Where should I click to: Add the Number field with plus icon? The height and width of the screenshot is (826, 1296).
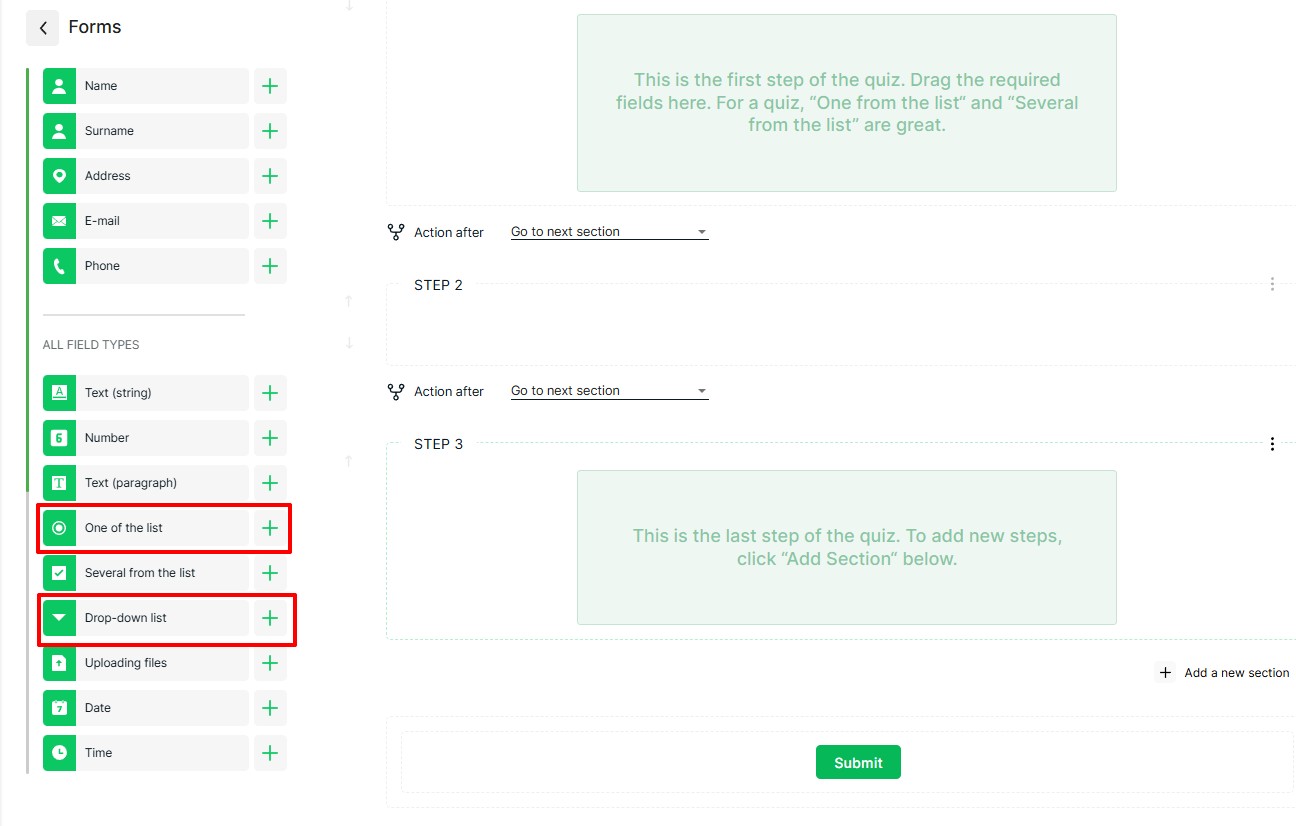click(x=270, y=438)
